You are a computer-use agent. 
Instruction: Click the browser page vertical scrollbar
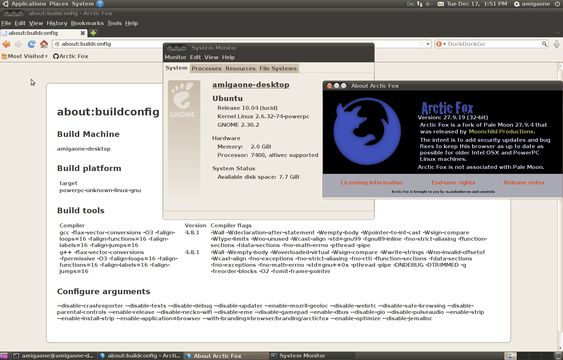pyautogui.click(x=560, y=206)
